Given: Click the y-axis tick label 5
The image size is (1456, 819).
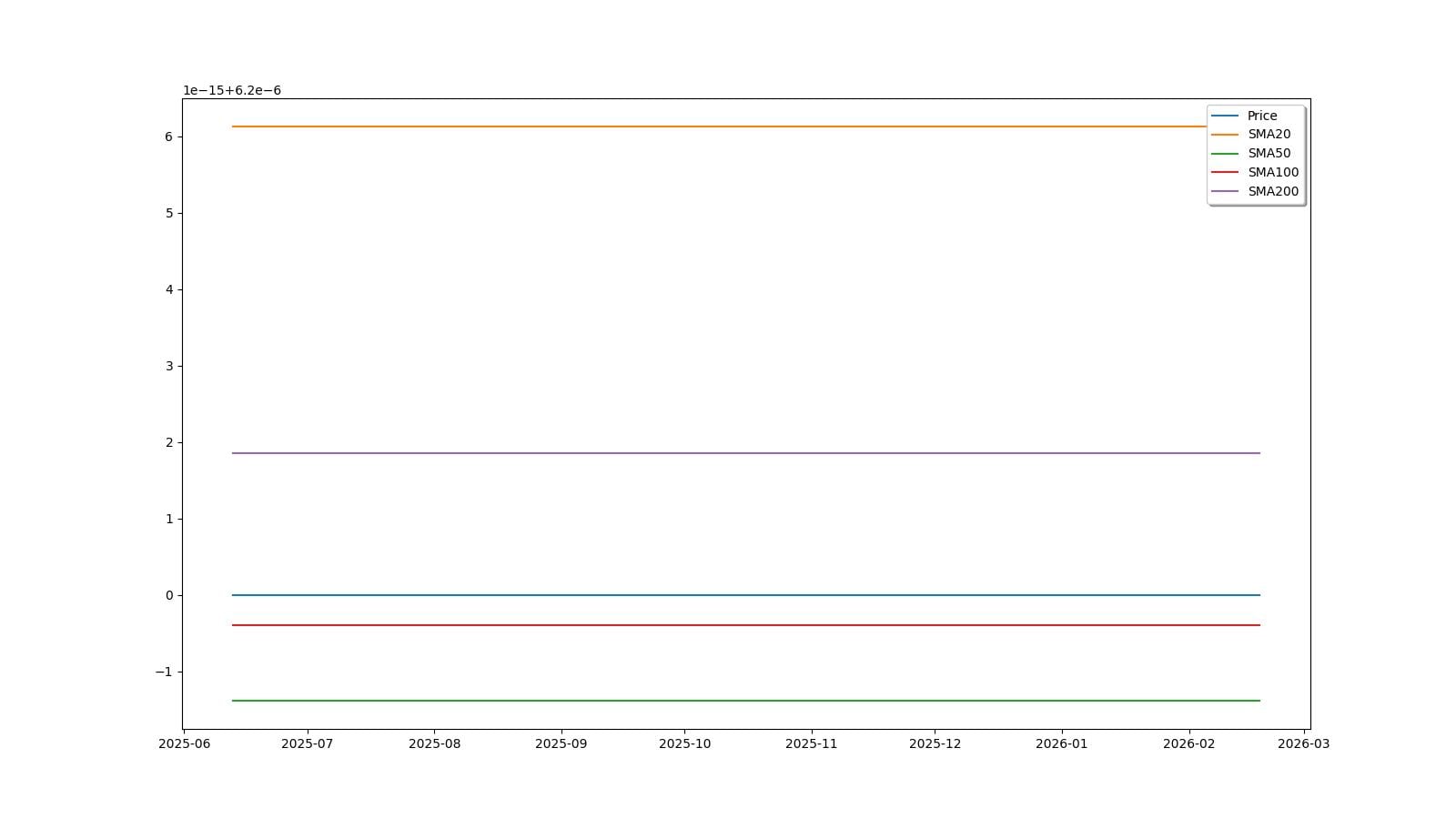Looking at the screenshot, I should [168, 213].
